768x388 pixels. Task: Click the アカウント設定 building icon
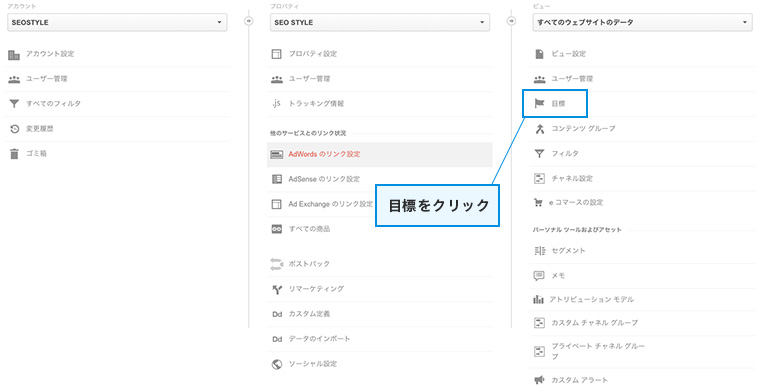click(x=14, y=54)
